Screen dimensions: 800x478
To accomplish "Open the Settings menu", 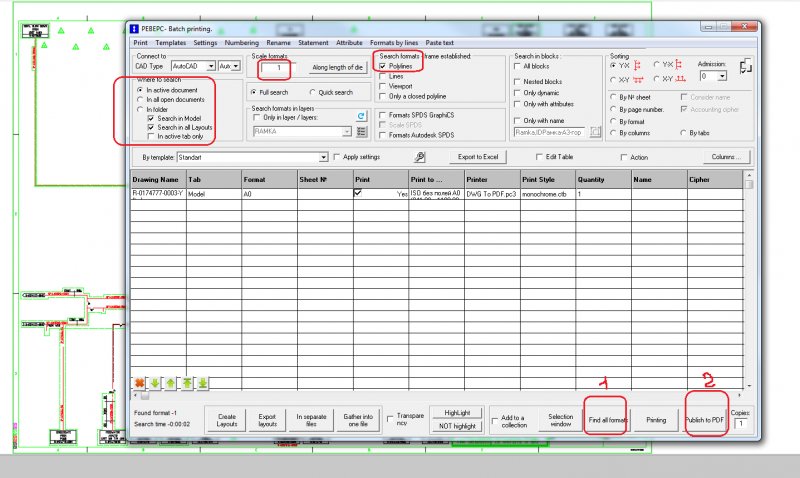I will (x=205, y=43).
